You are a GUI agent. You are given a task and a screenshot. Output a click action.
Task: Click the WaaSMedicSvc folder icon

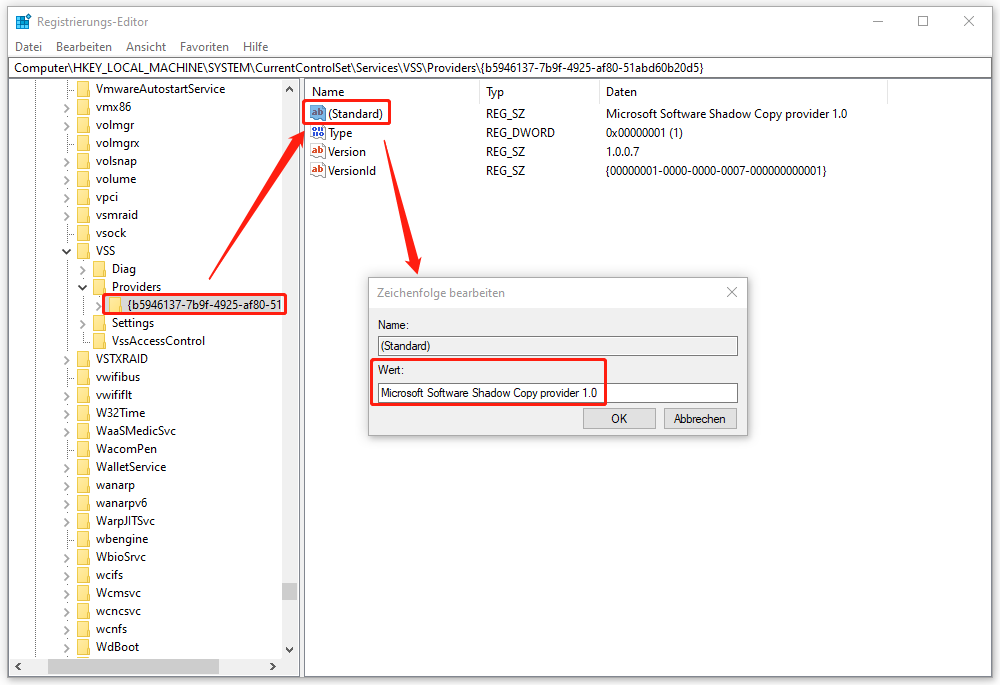tap(84, 431)
